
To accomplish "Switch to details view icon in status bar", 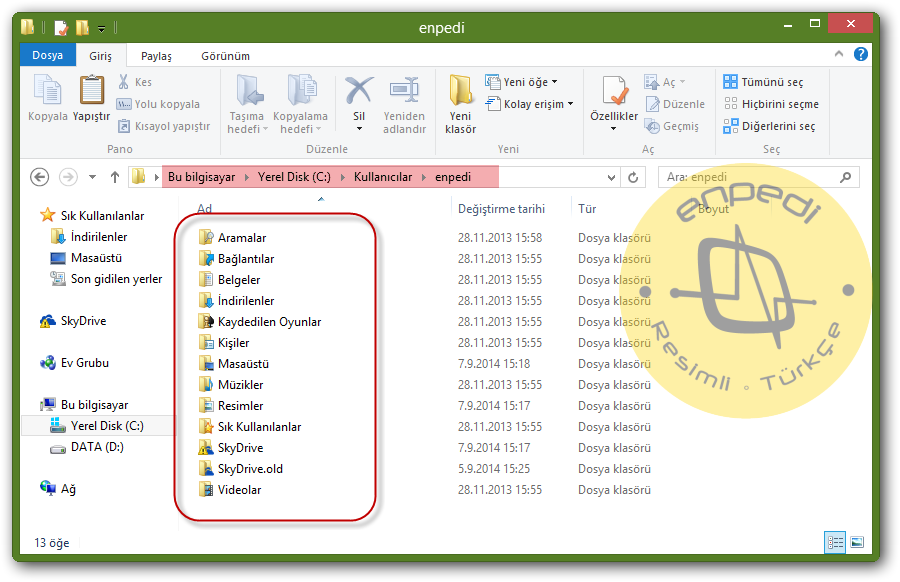I will point(835,542).
